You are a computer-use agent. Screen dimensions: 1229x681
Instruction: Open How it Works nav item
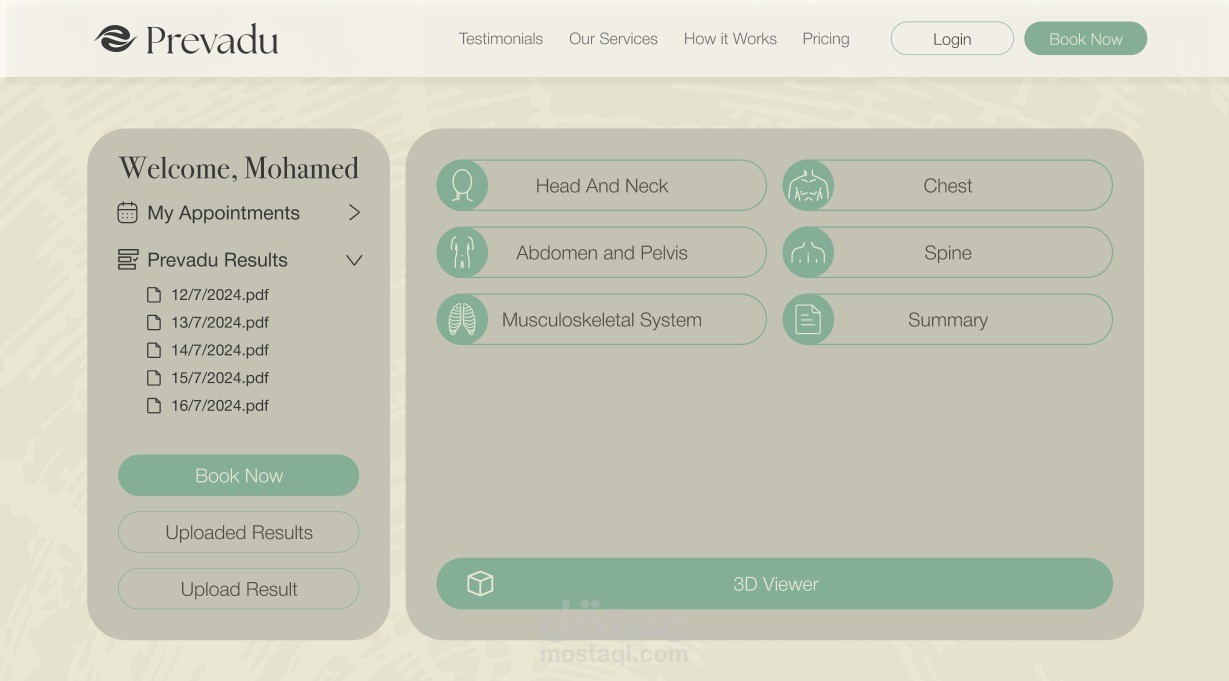tap(730, 39)
